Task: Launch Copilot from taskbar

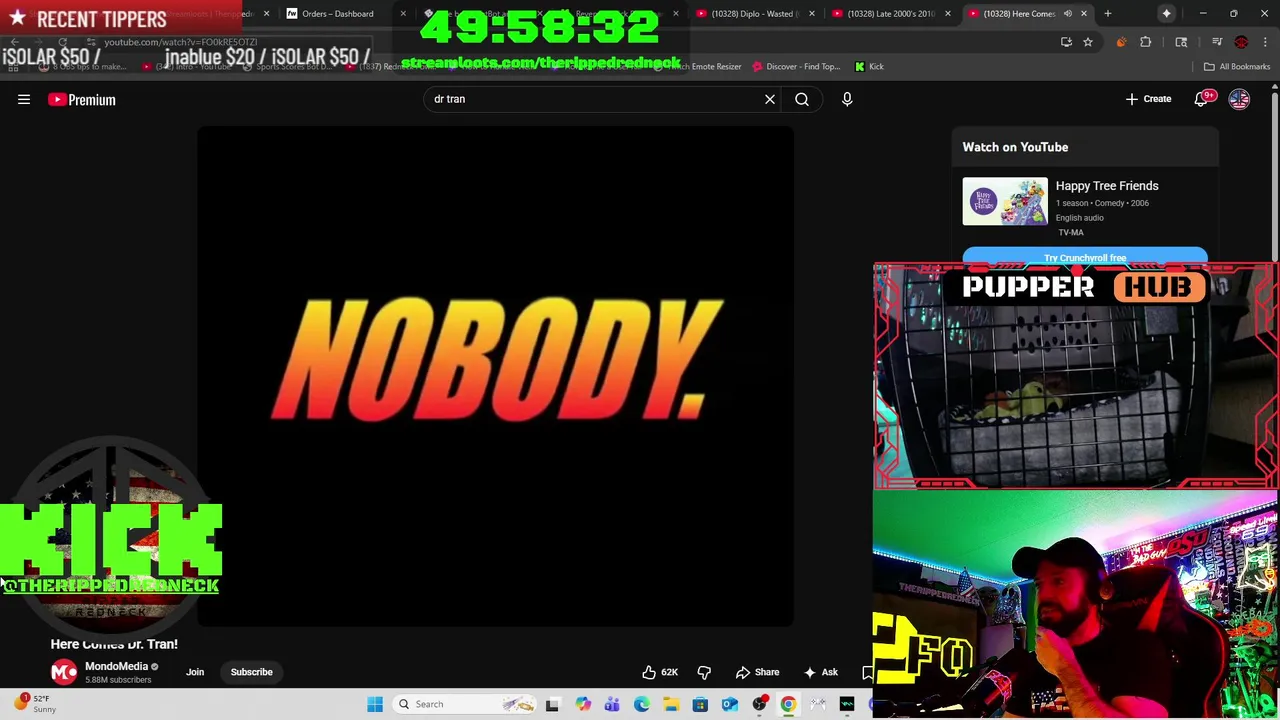Action: tap(583, 704)
